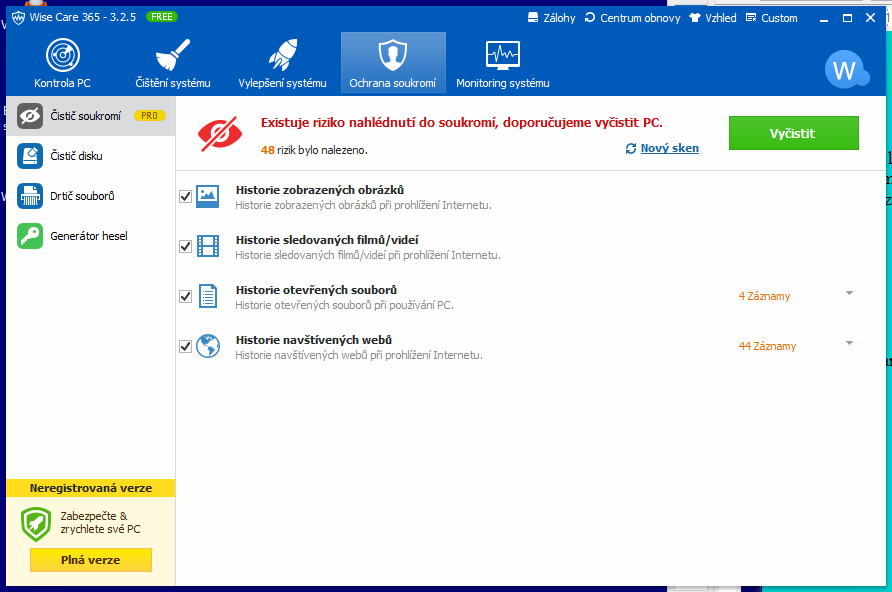Select Čistič soukromí eye icon in sidebar
Viewport: 892px width, 592px height.
pos(30,116)
